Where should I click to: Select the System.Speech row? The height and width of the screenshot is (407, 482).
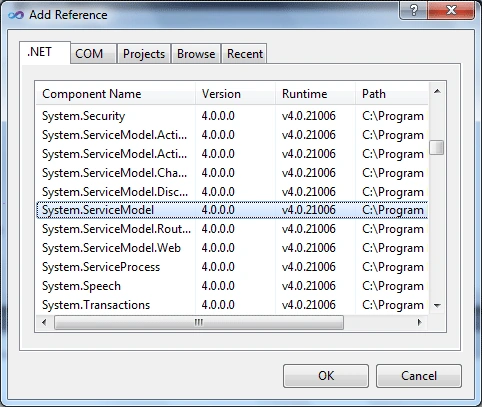pyautogui.click(x=232, y=286)
